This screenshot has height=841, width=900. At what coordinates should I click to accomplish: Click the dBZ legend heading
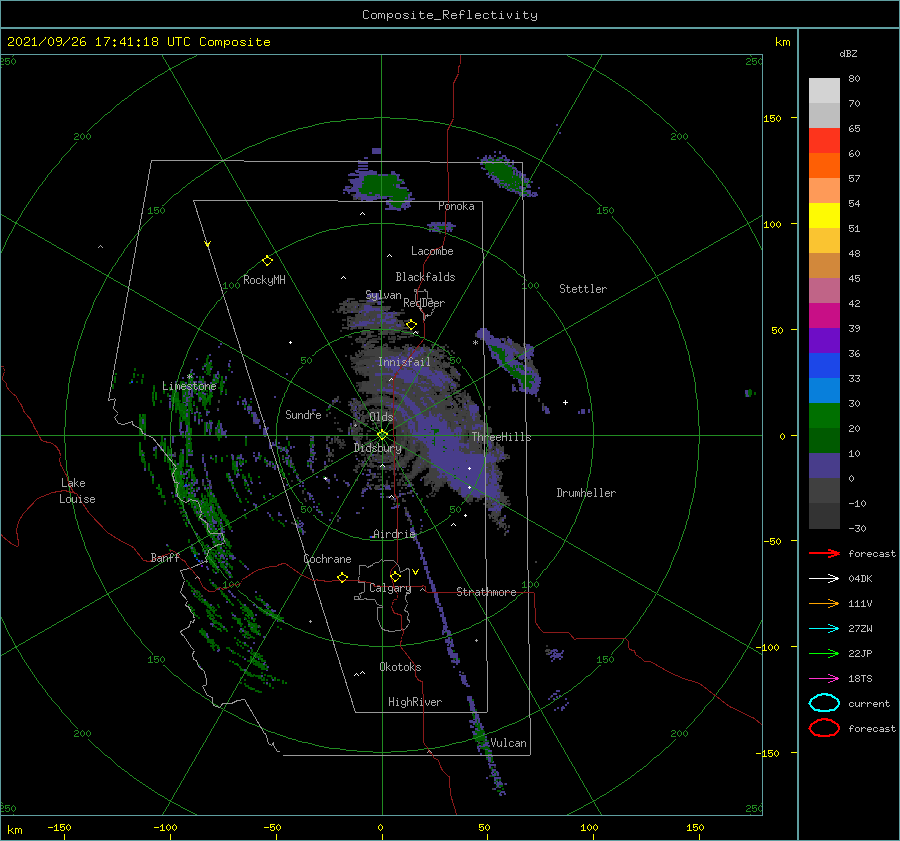click(848, 53)
